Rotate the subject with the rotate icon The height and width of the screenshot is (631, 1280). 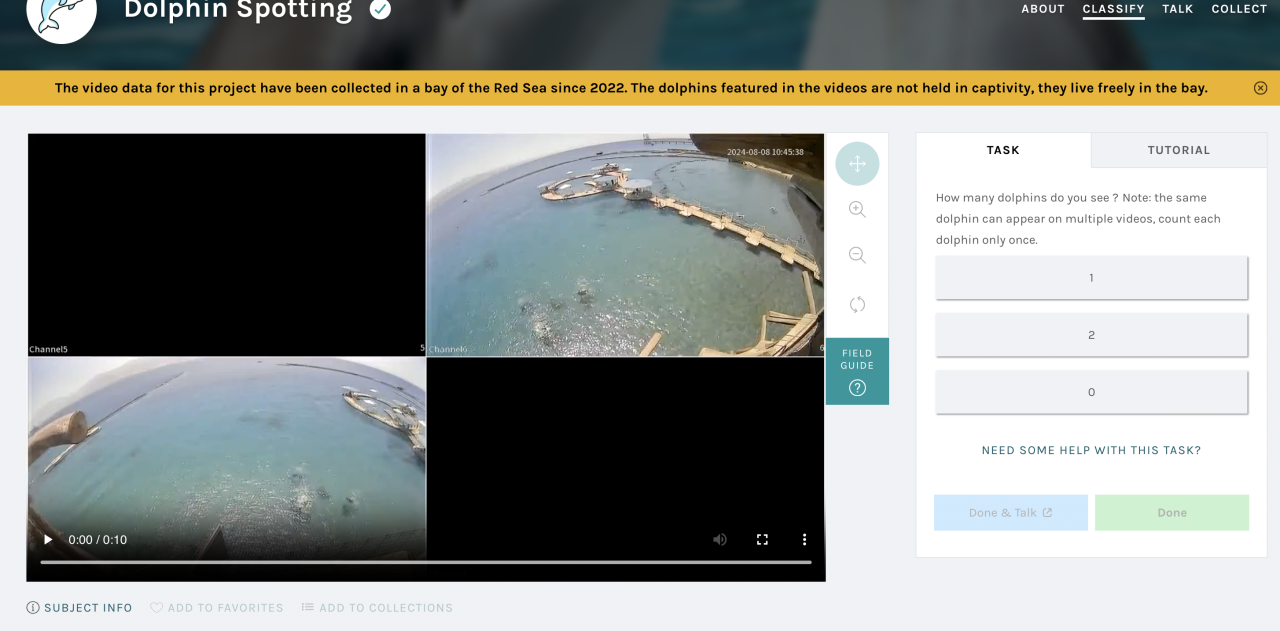857,304
